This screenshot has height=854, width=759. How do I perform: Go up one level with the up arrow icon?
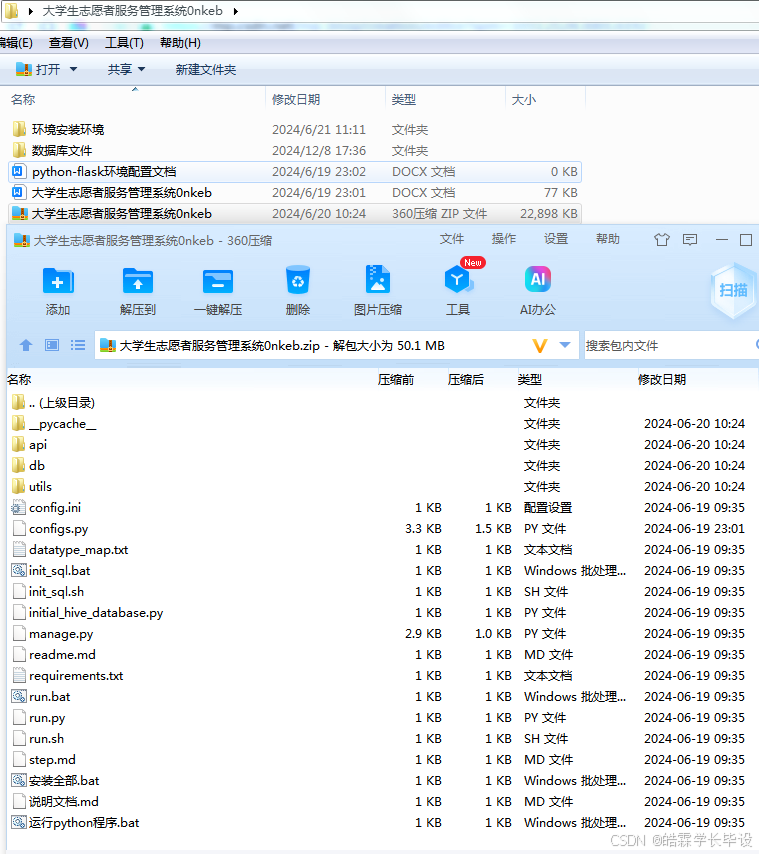tap(26, 345)
